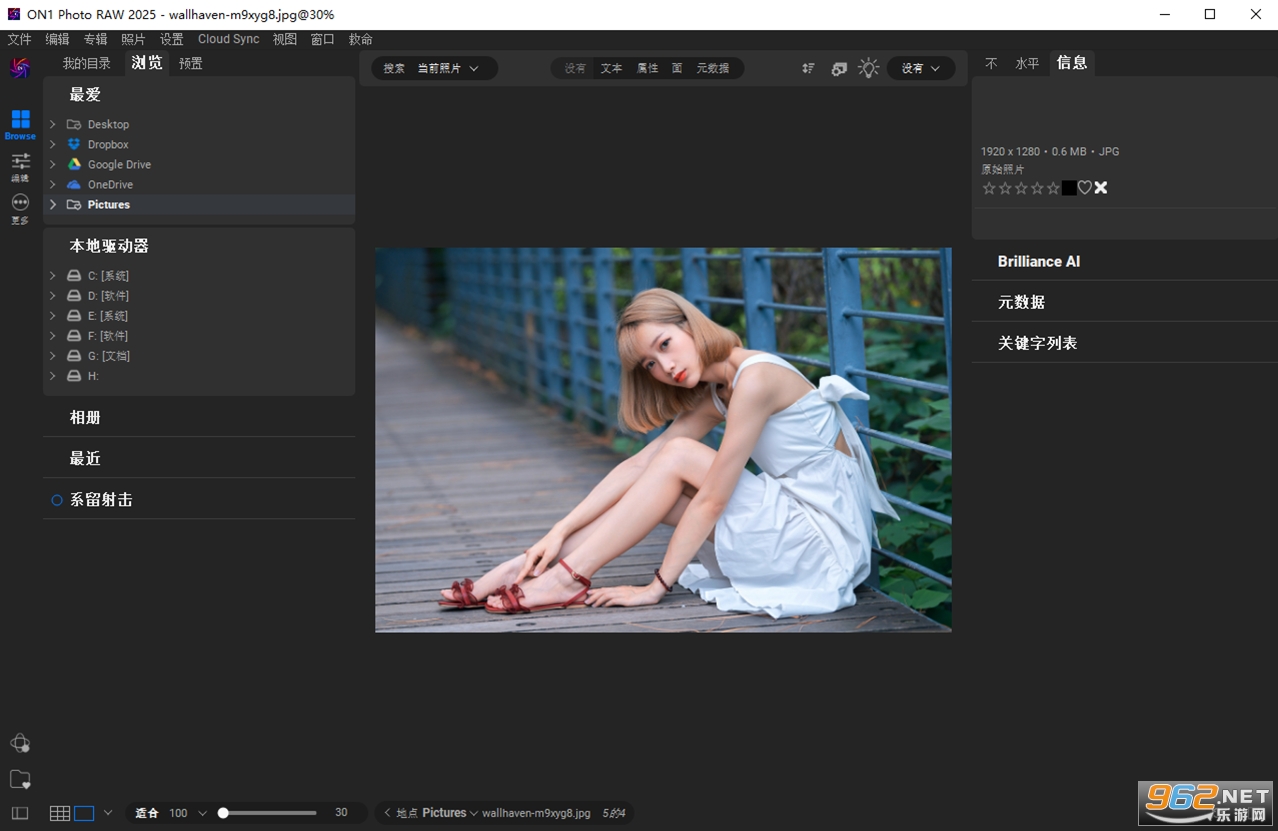The image size is (1278, 831).
Task: Select the 元数据 filter option
Action: pyautogui.click(x=713, y=68)
